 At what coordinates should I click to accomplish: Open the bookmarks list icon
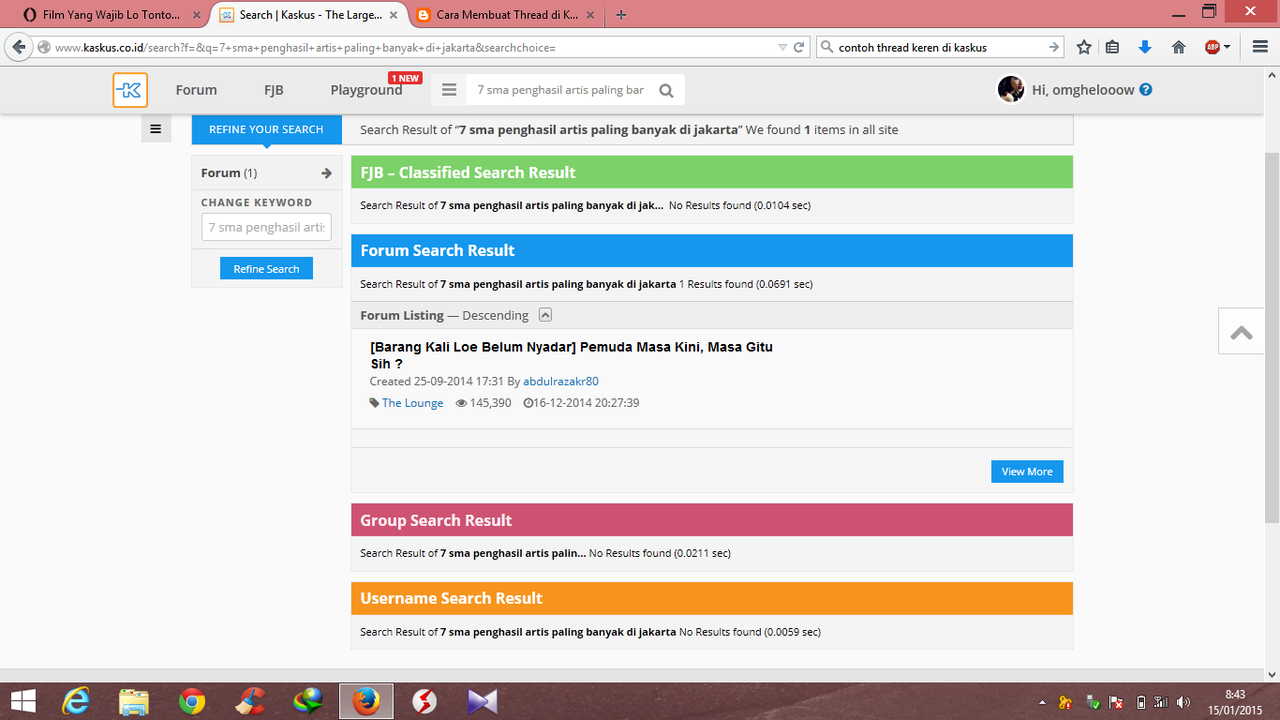coord(1112,47)
